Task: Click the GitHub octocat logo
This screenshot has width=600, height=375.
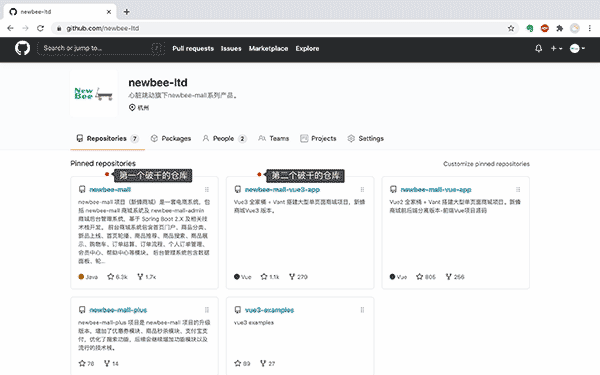Action: pos(22,49)
